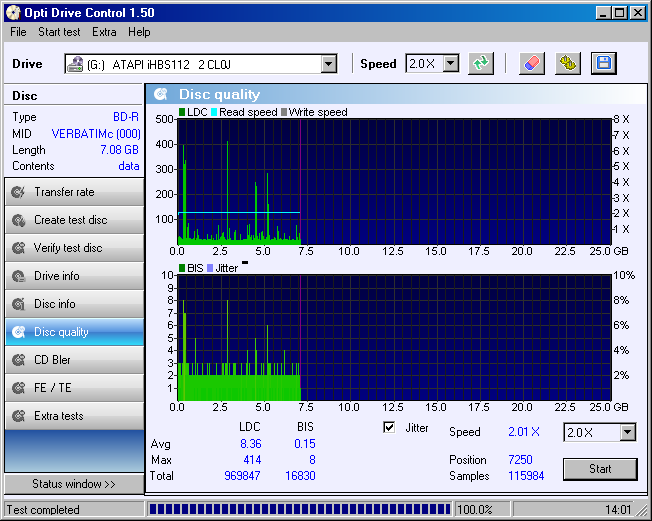Click the Read speed cyan legend swatch

click(x=214, y=112)
